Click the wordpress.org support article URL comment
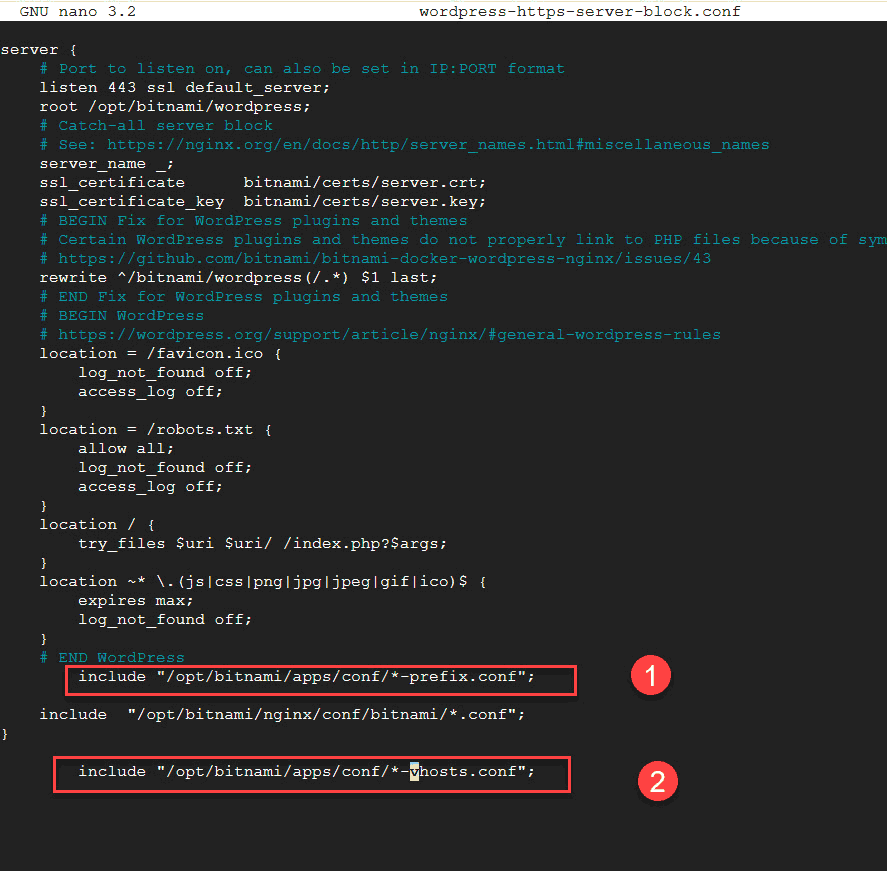 380,335
